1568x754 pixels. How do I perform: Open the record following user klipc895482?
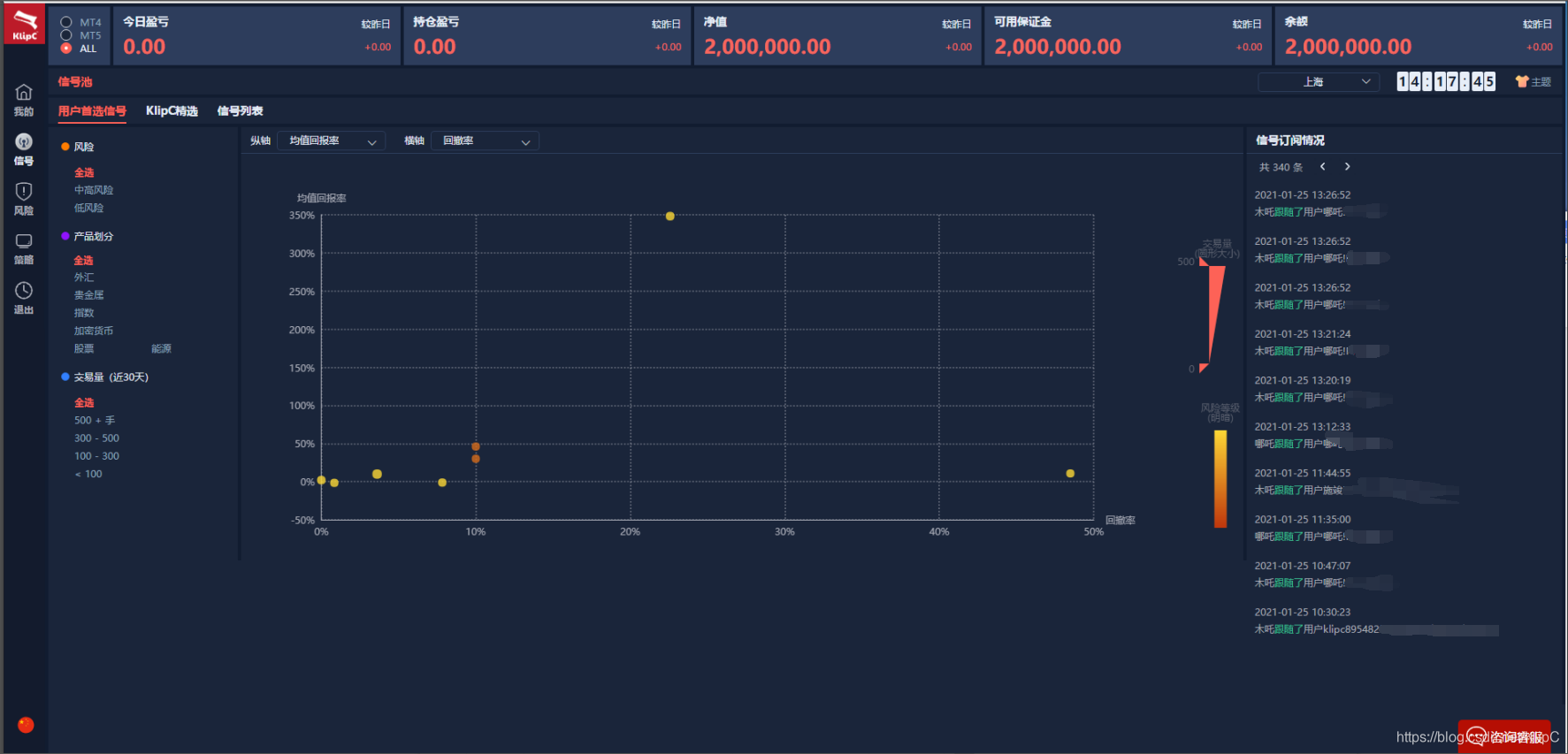click(1375, 621)
